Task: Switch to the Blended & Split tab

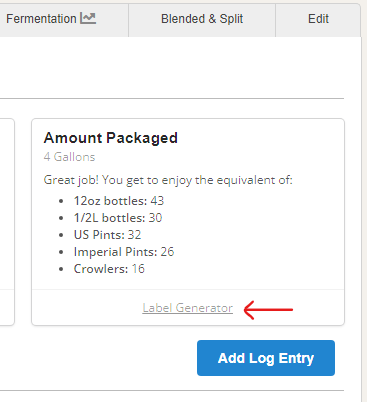Action: tap(202, 19)
